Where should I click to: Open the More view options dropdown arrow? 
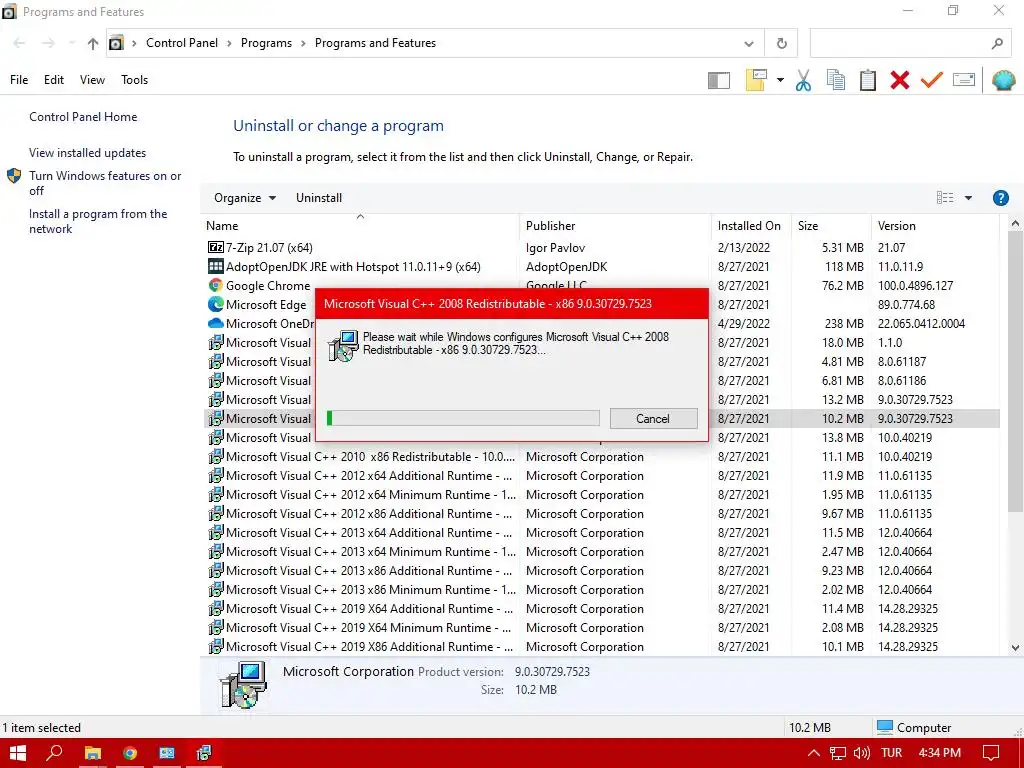[968, 198]
